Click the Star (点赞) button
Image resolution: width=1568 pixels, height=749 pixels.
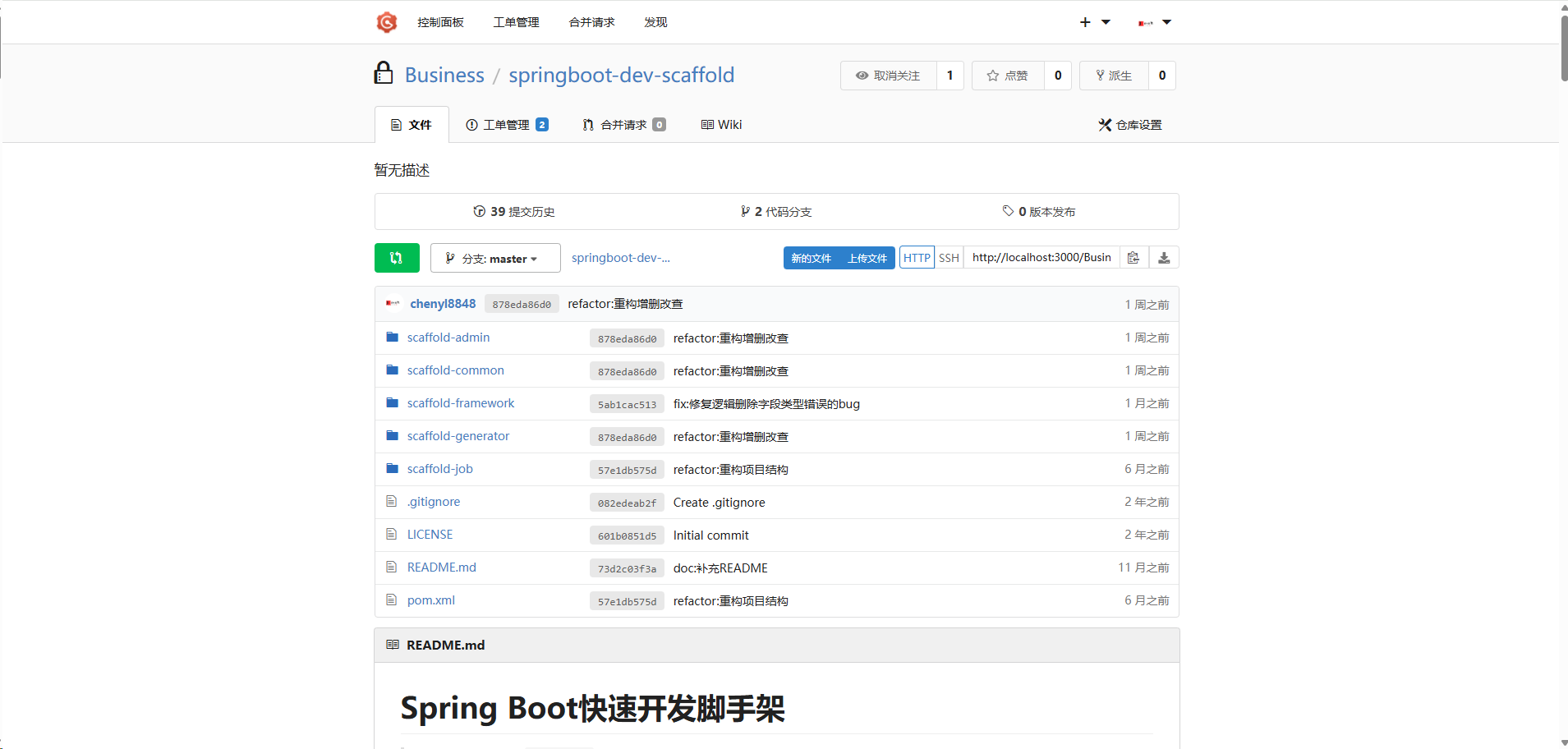1008,76
